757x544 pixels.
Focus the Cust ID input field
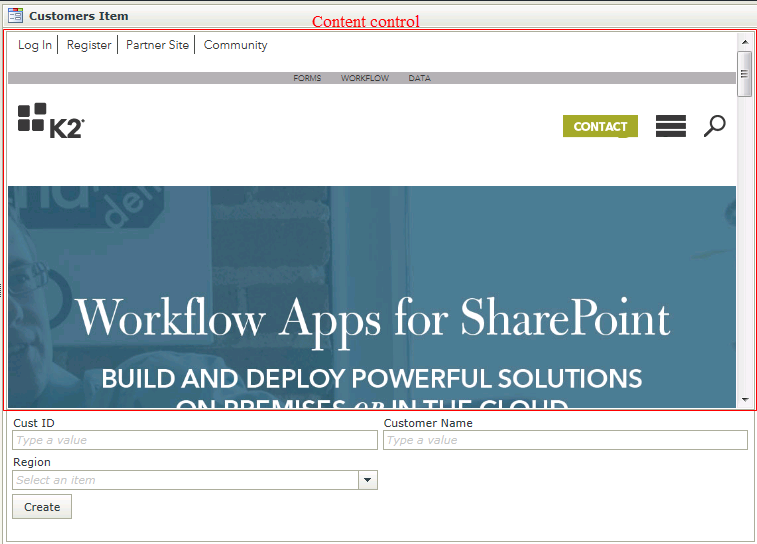click(195, 440)
